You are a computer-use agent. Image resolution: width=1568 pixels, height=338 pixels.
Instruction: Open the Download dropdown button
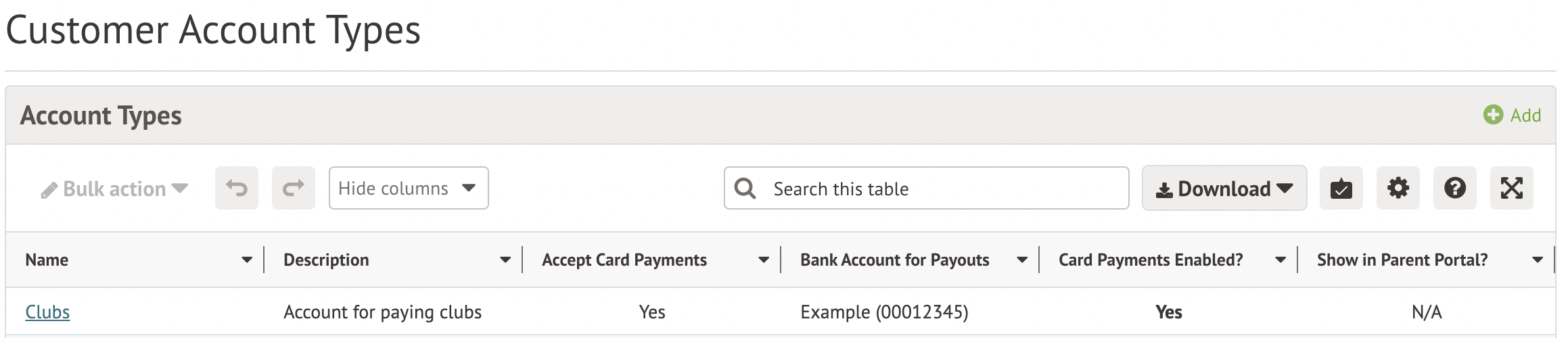(x=1224, y=189)
